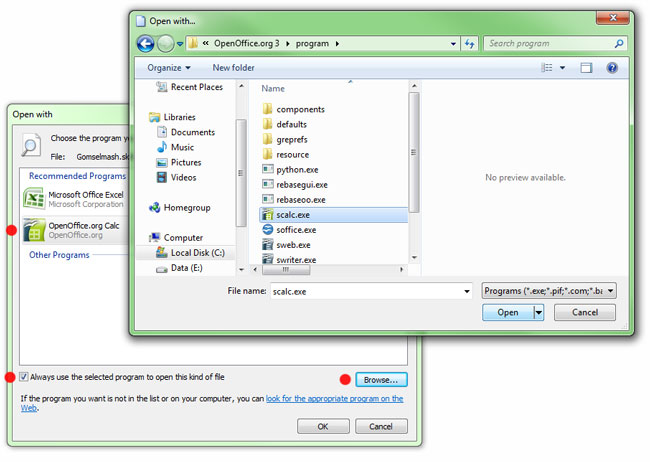Toggle Always use the selected program checkbox

[24, 377]
